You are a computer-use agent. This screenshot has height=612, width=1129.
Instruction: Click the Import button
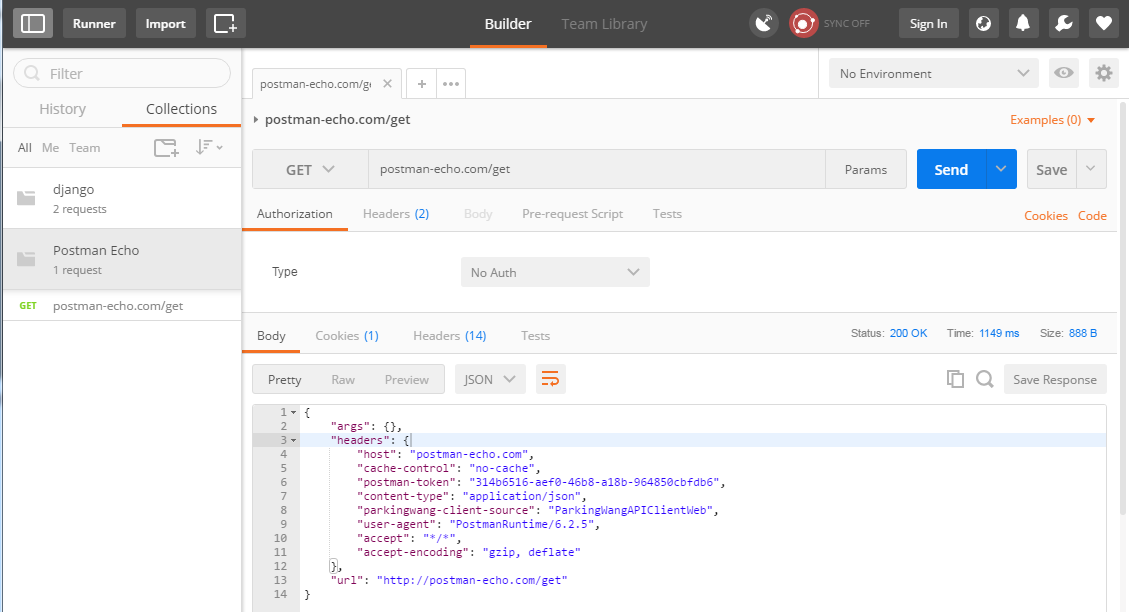(x=166, y=24)
